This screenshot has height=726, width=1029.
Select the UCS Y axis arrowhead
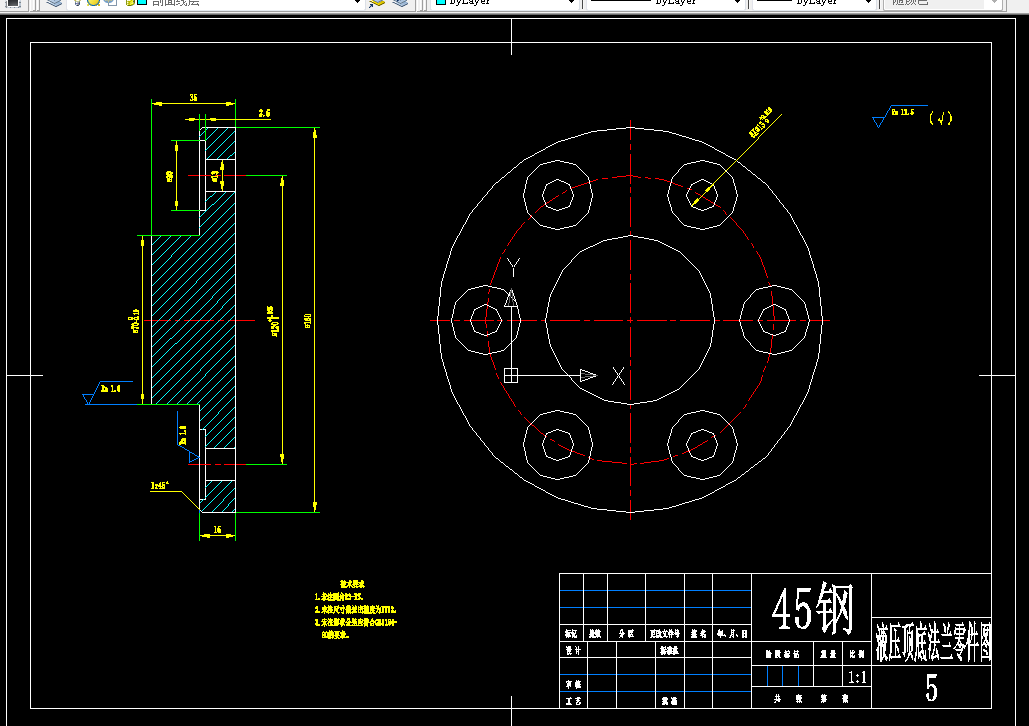(511, 299)
